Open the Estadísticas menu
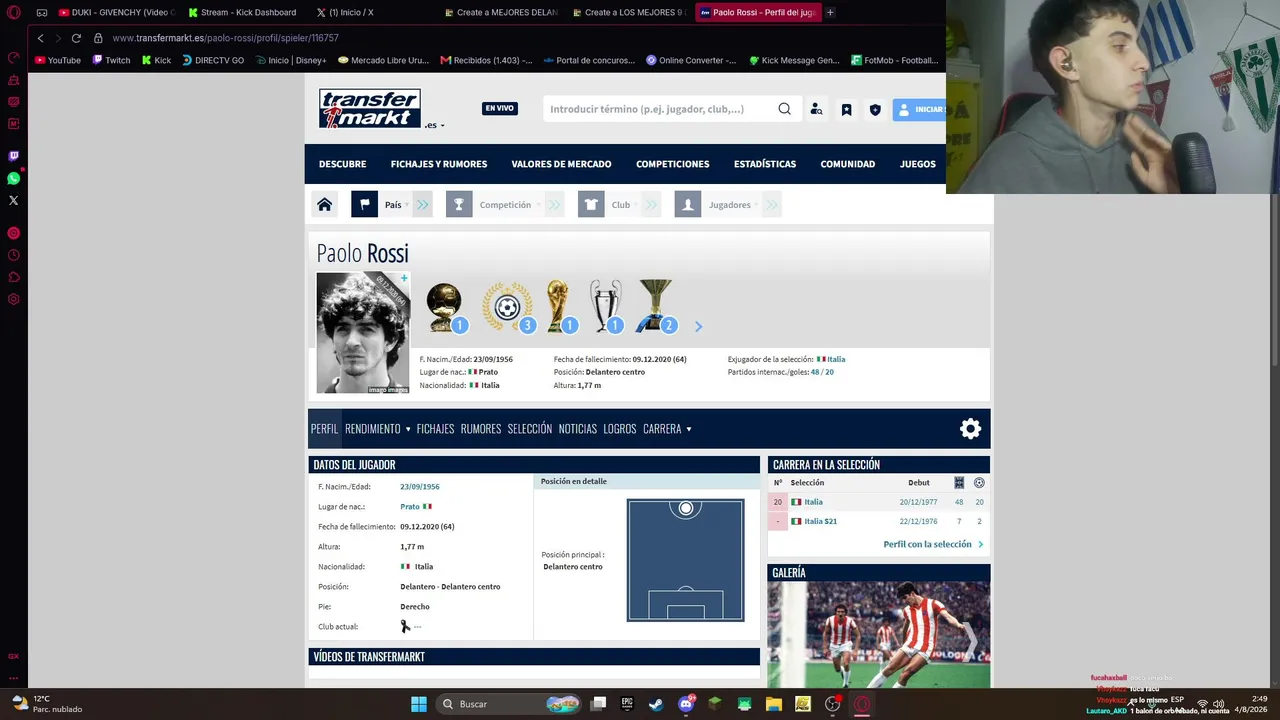1280x720 pixels. coord(765,164)
